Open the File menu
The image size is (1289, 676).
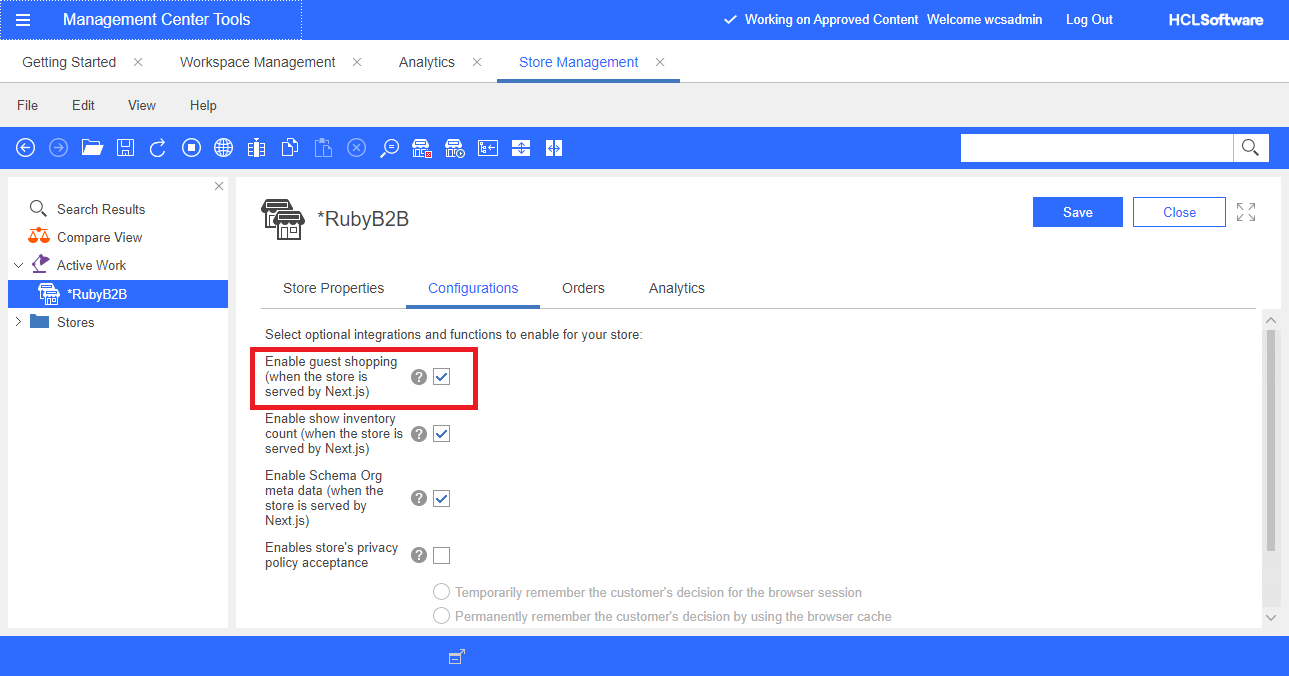(x=27, y=105)
